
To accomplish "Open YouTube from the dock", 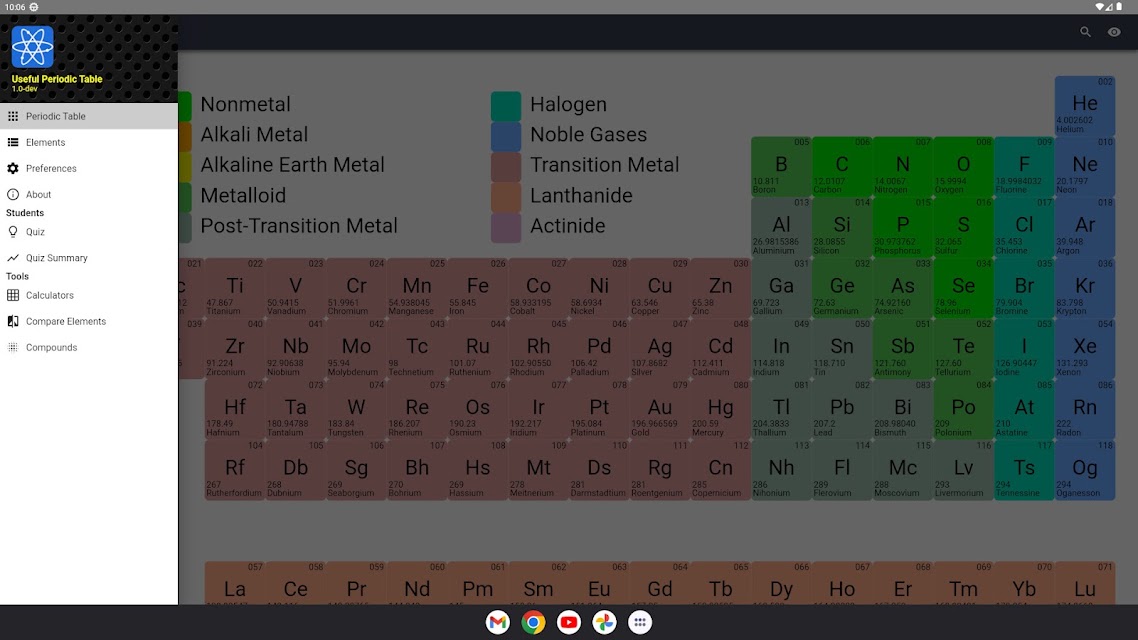I will (569, 623).
